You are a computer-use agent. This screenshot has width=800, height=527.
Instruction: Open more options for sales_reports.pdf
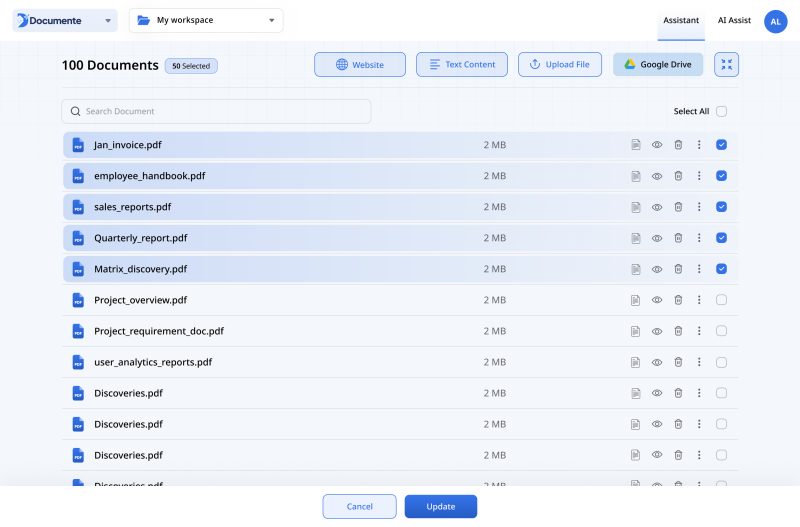pos(699,207)
